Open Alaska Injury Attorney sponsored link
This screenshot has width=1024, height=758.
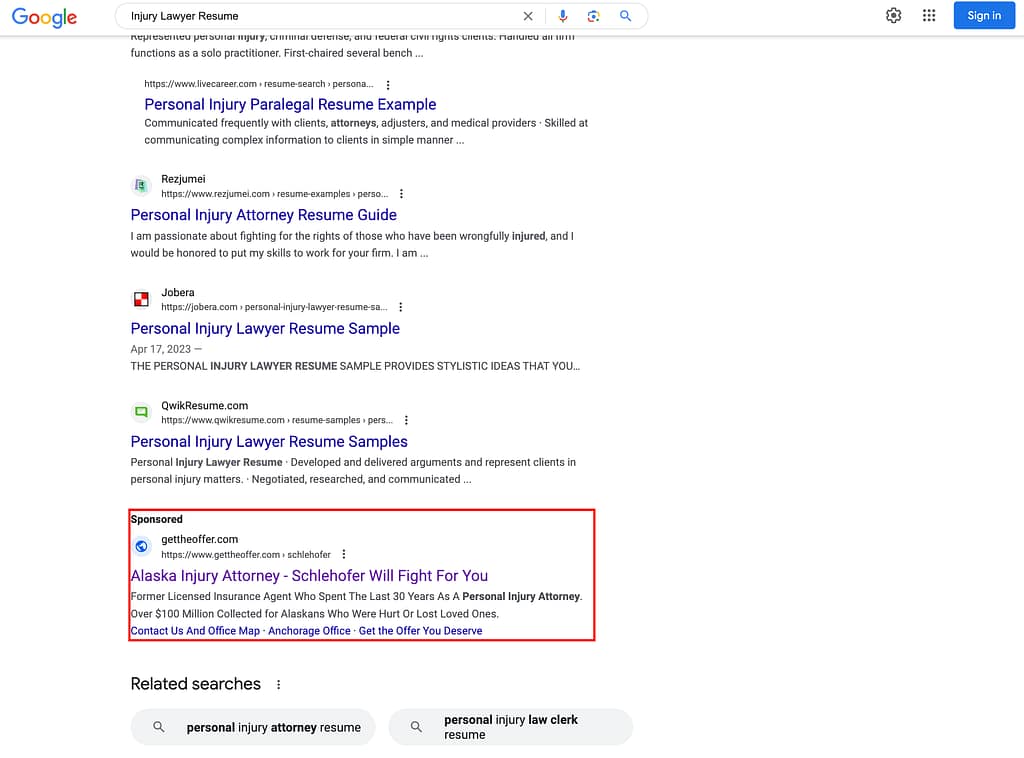point(309,576)
